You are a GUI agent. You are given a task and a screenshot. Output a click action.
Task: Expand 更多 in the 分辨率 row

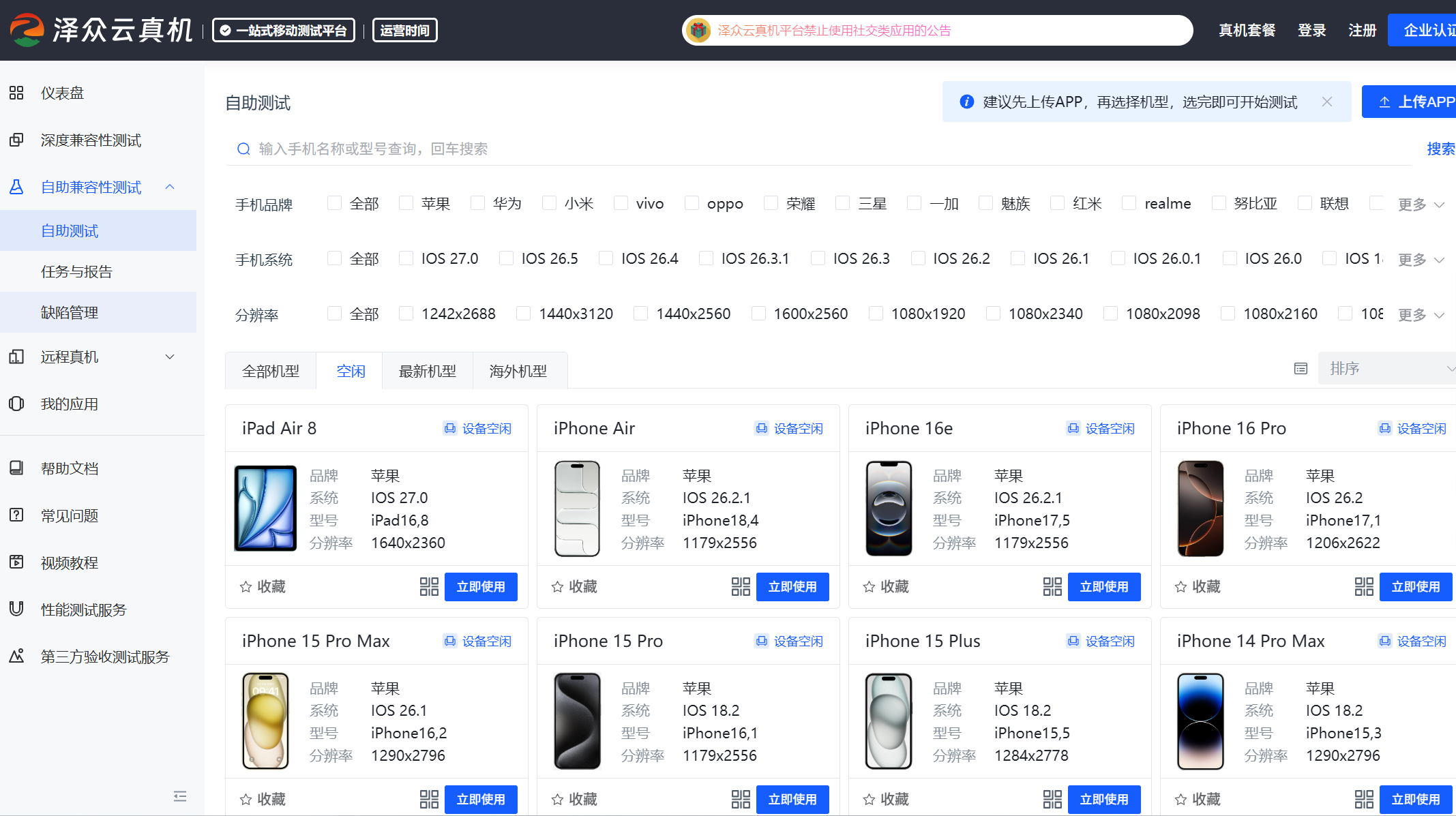pyautogui.click(x=1421, y=315)
